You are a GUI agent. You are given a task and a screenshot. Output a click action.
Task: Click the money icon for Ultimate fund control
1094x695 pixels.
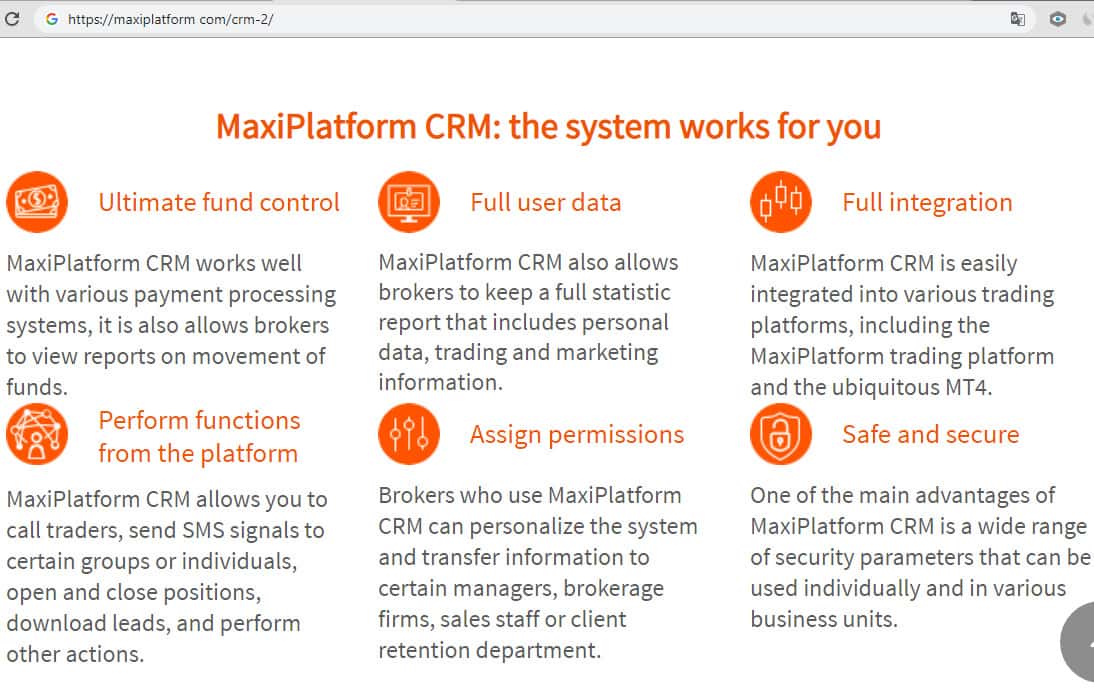pos(37,202)
